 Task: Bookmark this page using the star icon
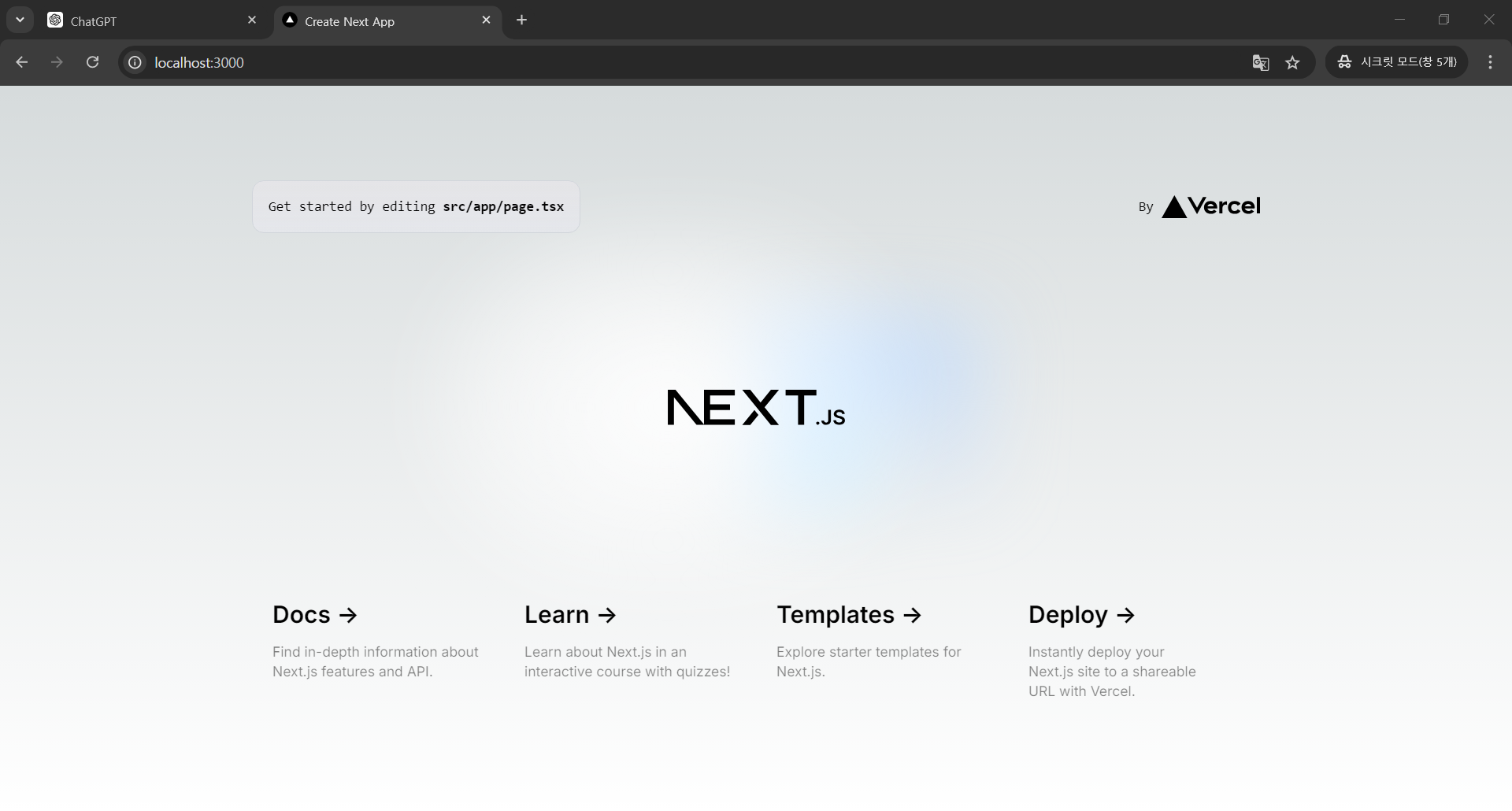coord(1293,62)
